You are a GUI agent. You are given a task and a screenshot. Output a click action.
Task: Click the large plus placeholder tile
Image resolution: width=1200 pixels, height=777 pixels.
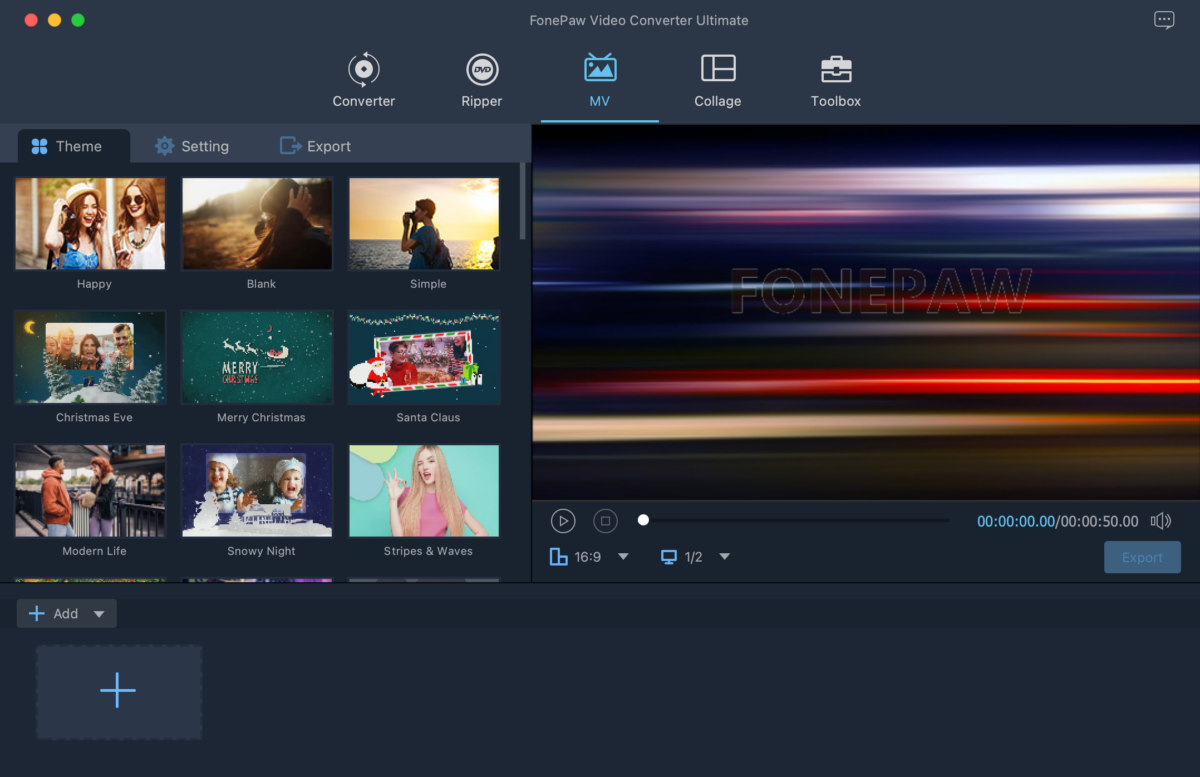[x=119, y=692]
